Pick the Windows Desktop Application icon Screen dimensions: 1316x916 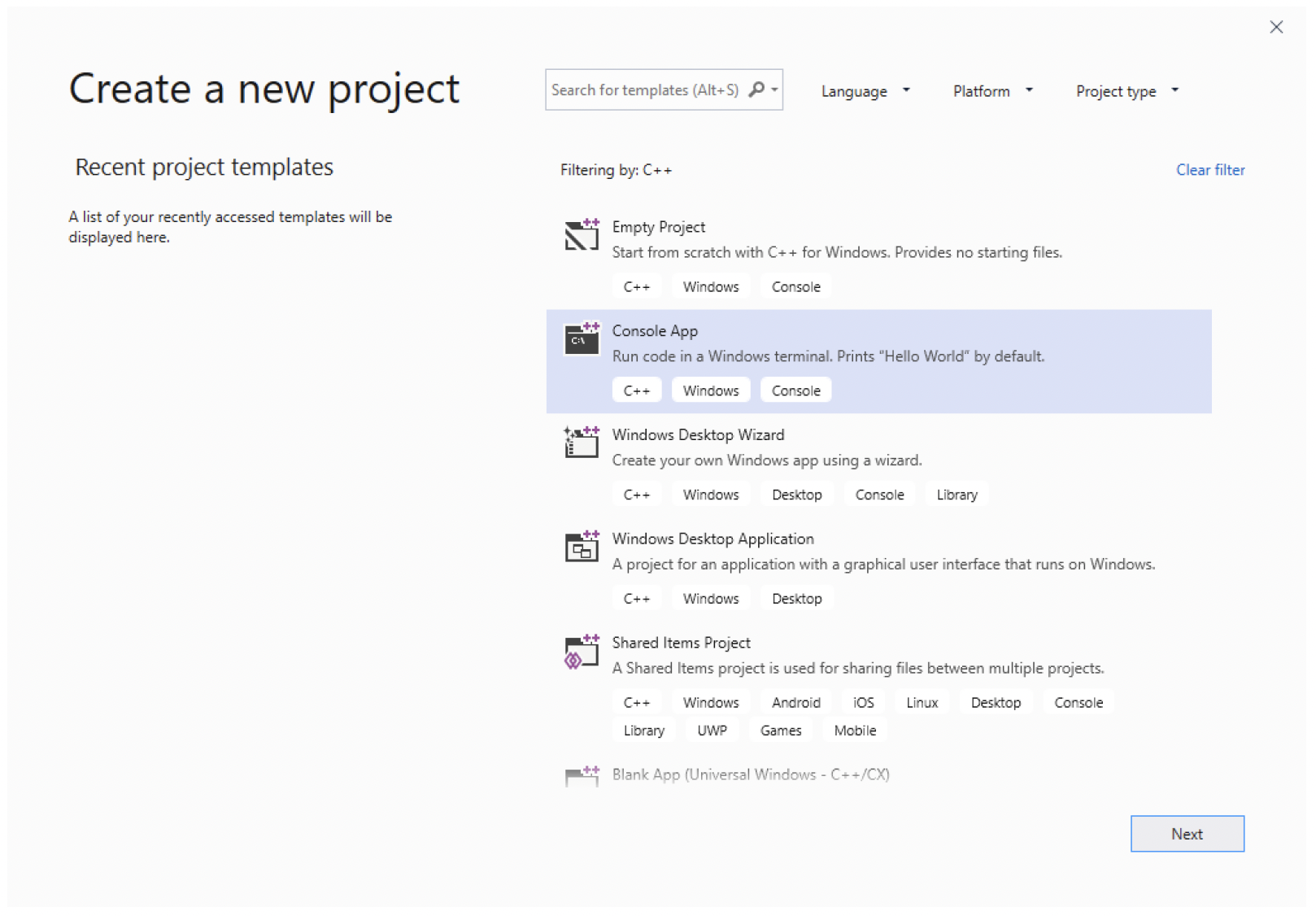click(582, 546)
